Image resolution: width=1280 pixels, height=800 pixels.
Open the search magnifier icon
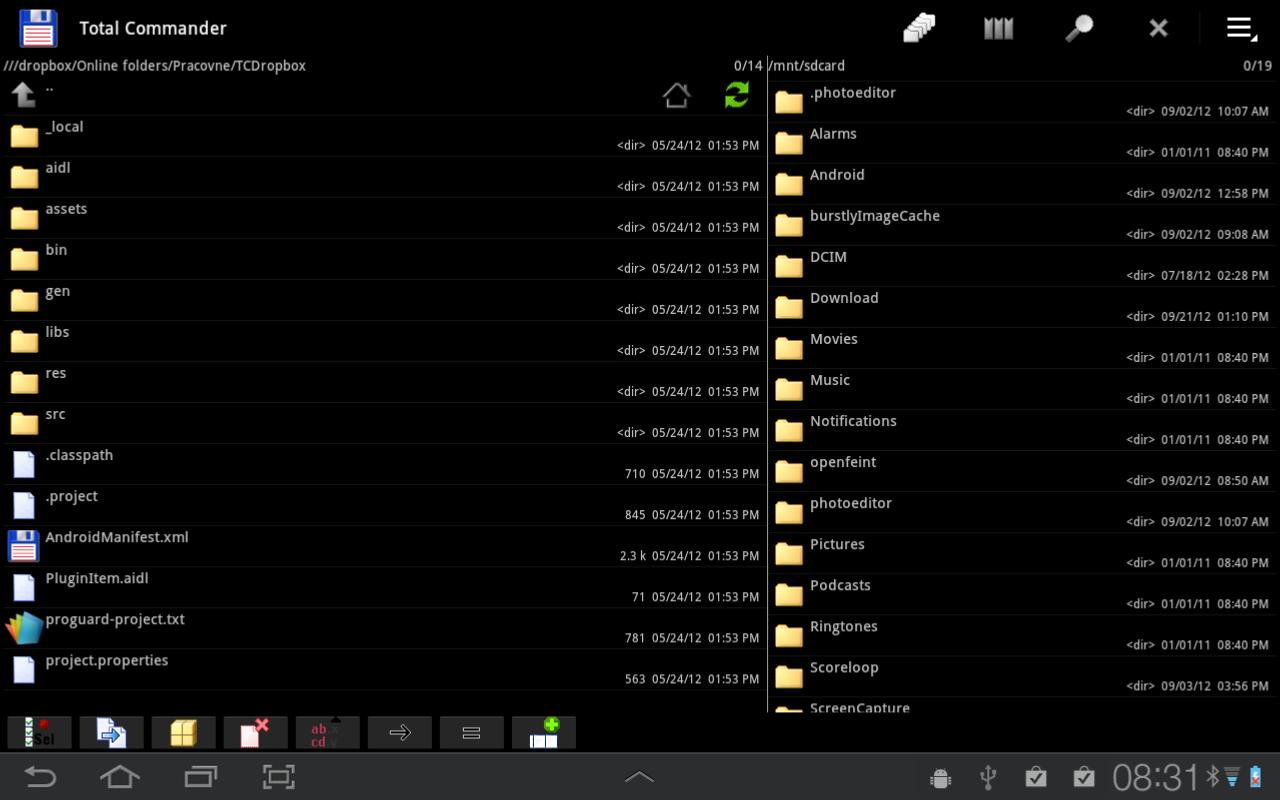tap(1079, 28)
